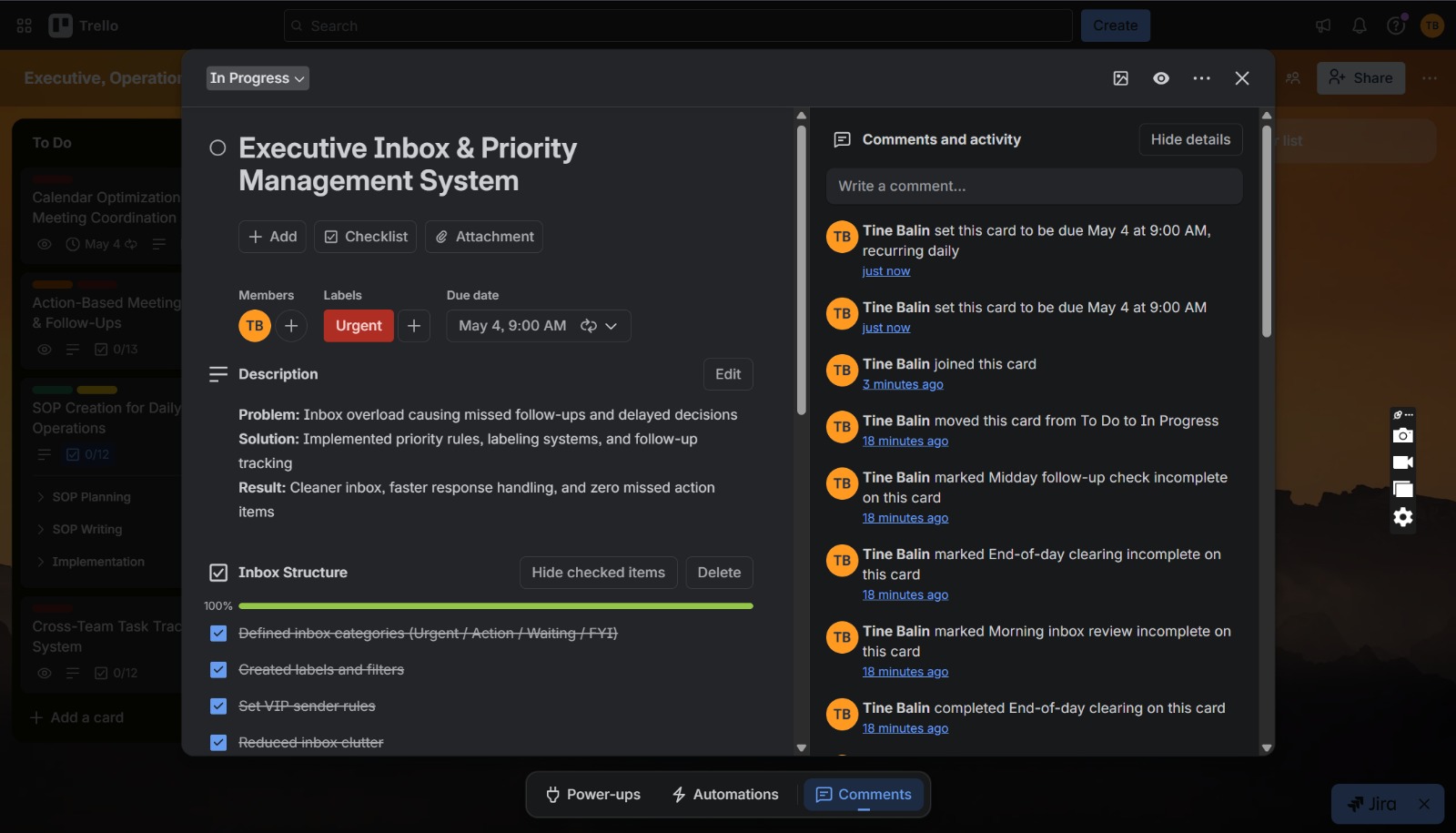1456x833 pixels.
Task: Open the card cover image icon
Action: (1121, 78)
